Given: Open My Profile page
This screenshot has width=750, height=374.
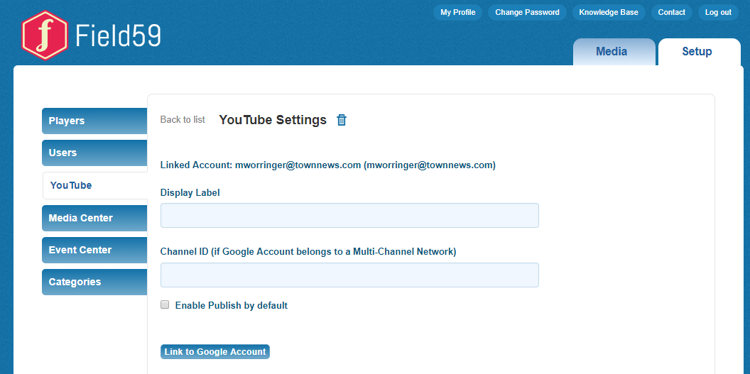Looking at the screenshot, I should 458,12.
